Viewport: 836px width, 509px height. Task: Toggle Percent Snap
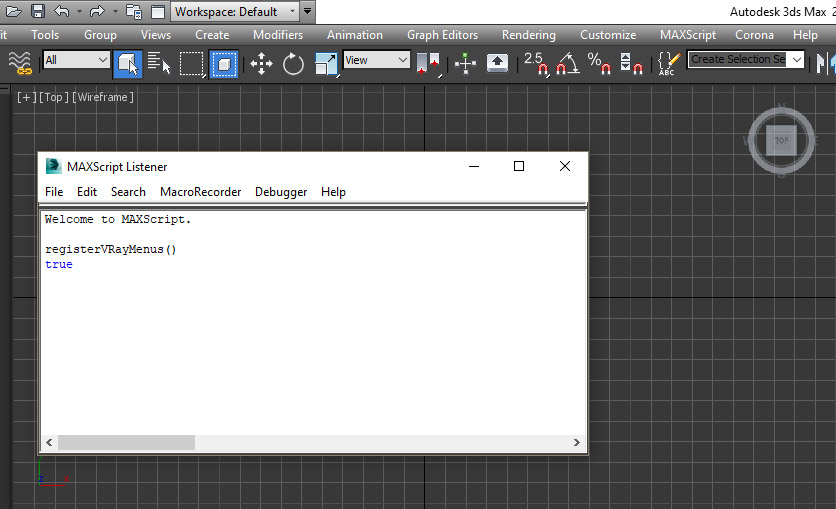tap(599, 63)
